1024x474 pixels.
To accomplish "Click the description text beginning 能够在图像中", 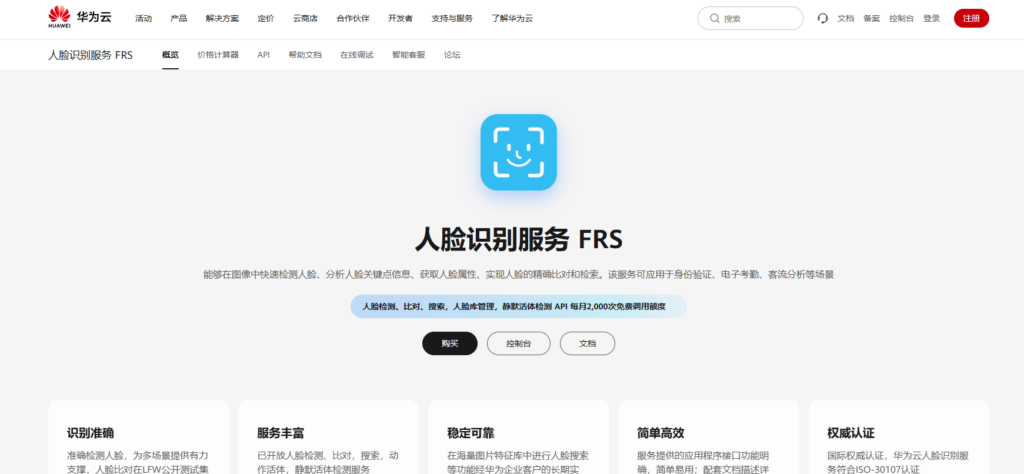I will coord(519,275).
